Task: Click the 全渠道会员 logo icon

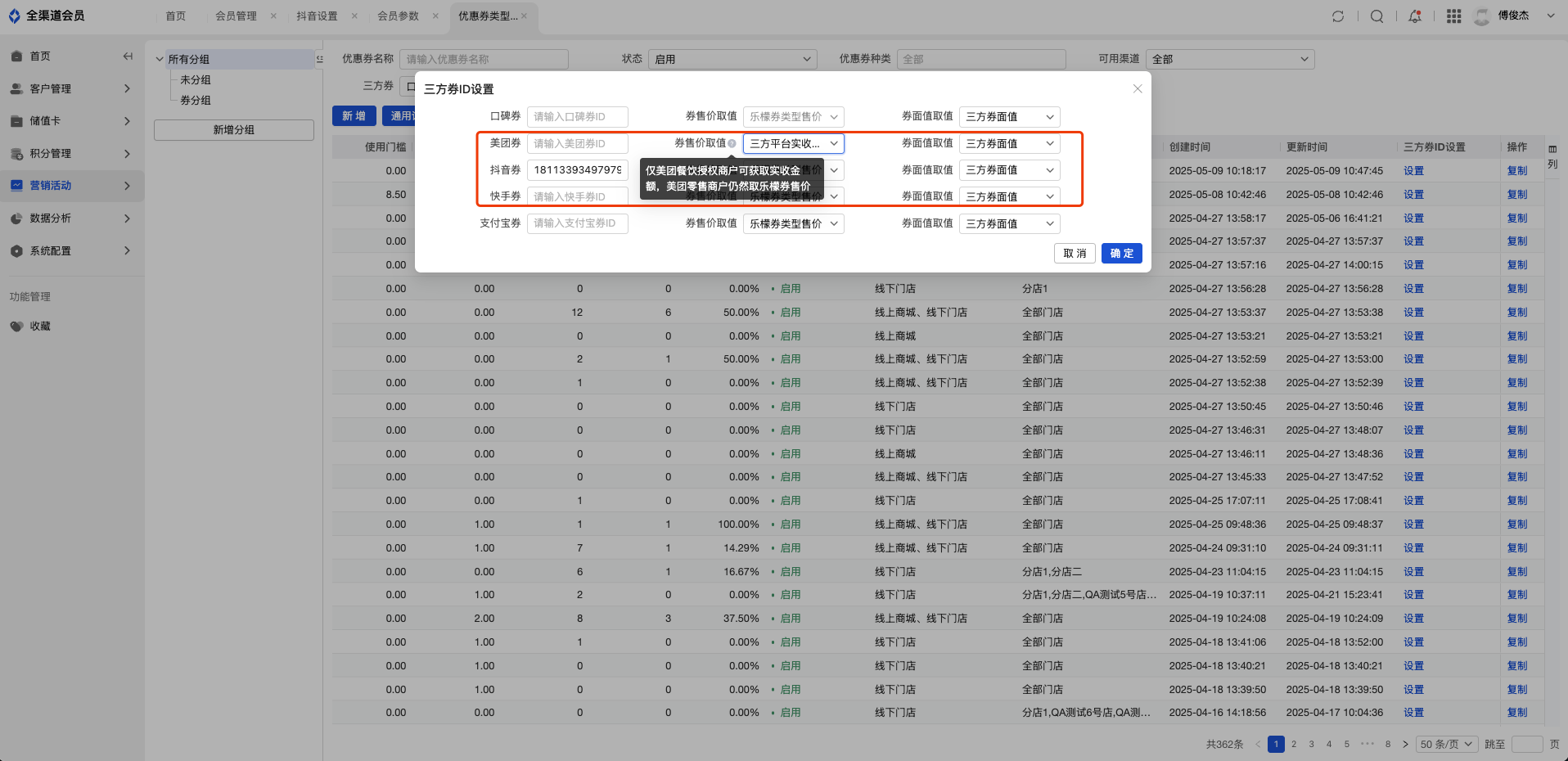Action: [14, 16]
